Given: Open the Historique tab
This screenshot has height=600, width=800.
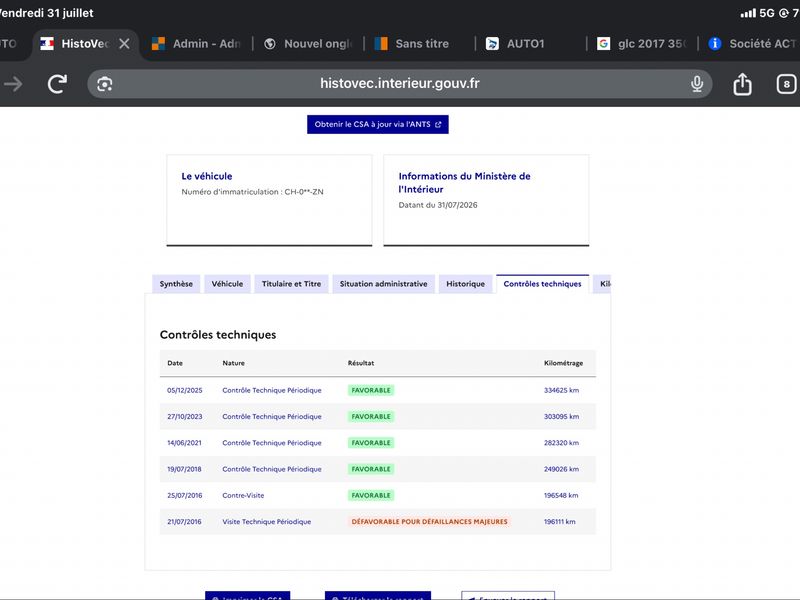Looking at the screenshot, I should 465,284.
